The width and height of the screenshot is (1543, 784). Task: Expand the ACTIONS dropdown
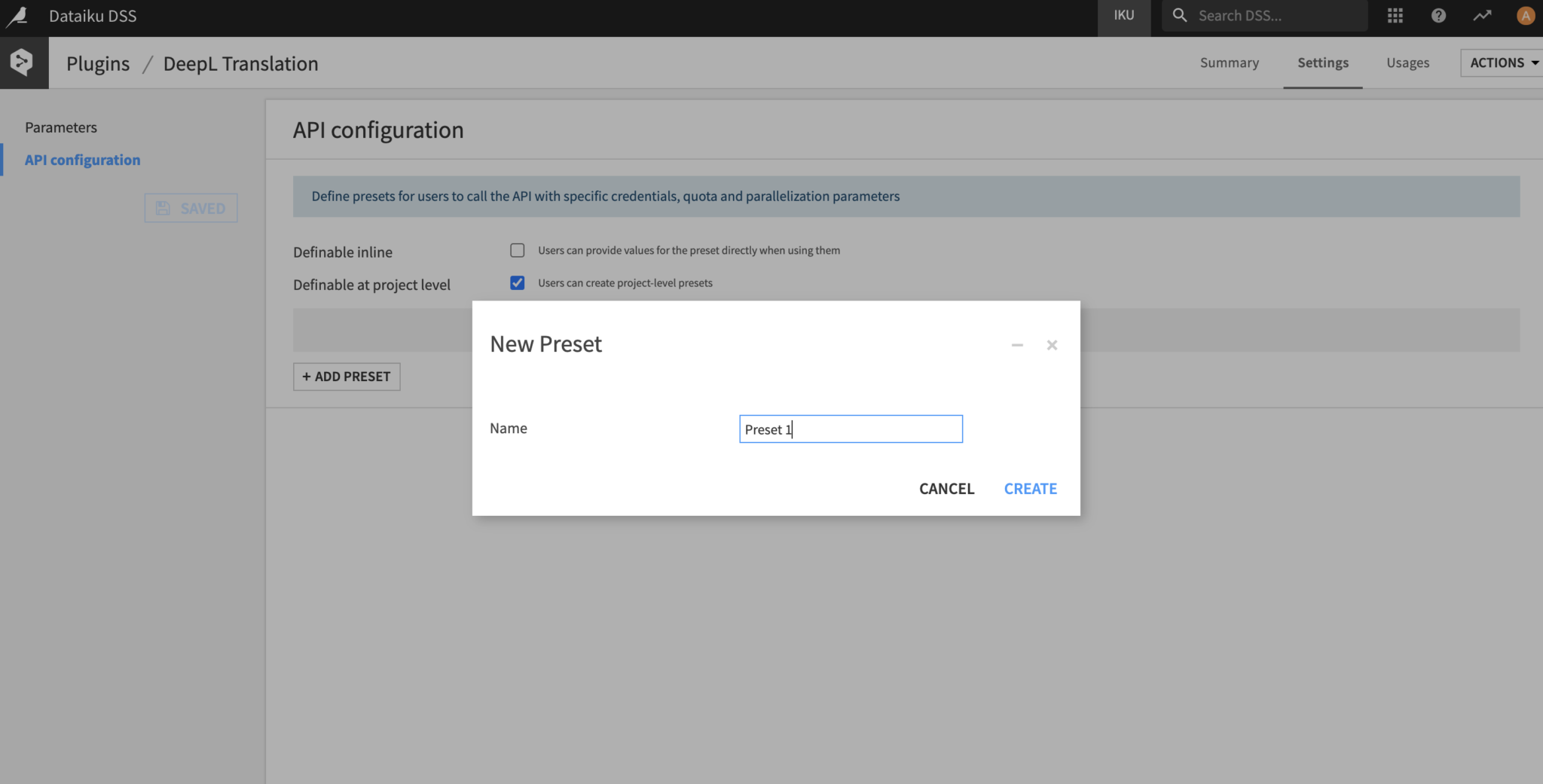(1503, 63)
